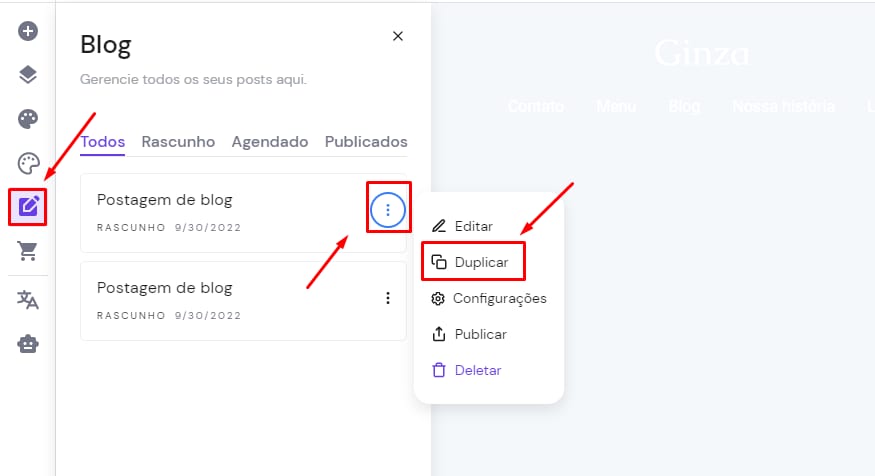Select Editar from the context menu
875x476 pixels.
pyautogui.click(x=473, y=227)
